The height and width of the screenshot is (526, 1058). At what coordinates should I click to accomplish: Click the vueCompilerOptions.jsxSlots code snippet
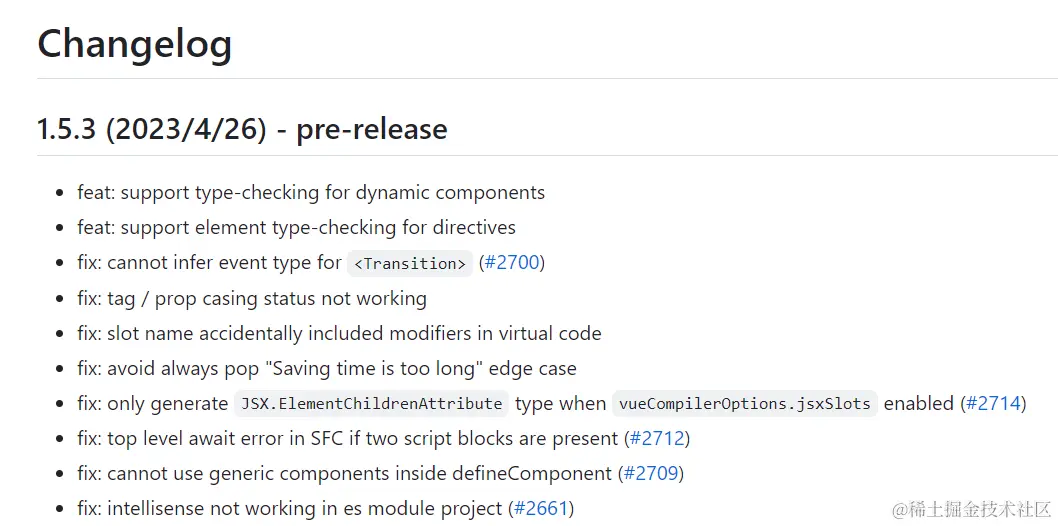point(744,404)
